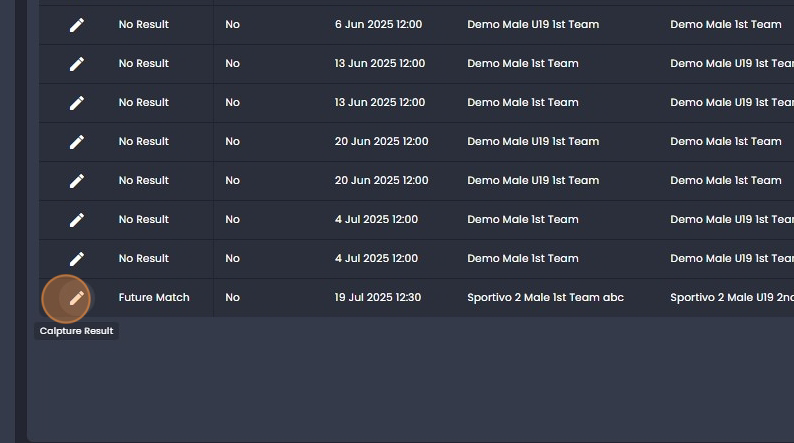The height and width of the screenshot is (443, 794).
Task: Open the pencil icon on the first 20 Jun row
Action: tap(77, 142)
